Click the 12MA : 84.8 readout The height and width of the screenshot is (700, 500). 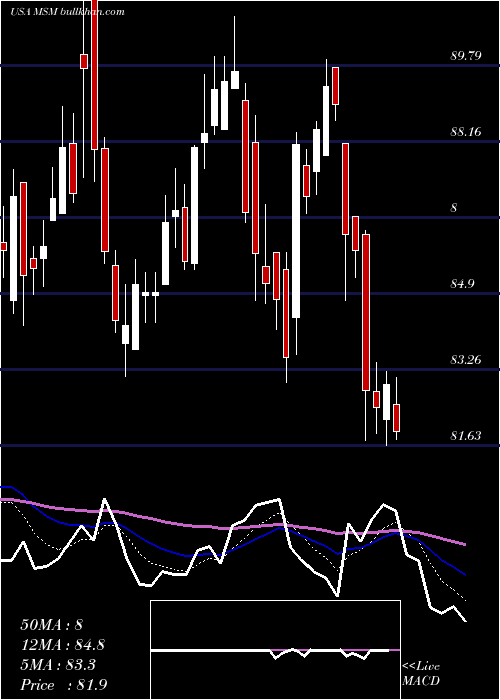(x=63, y=644)
